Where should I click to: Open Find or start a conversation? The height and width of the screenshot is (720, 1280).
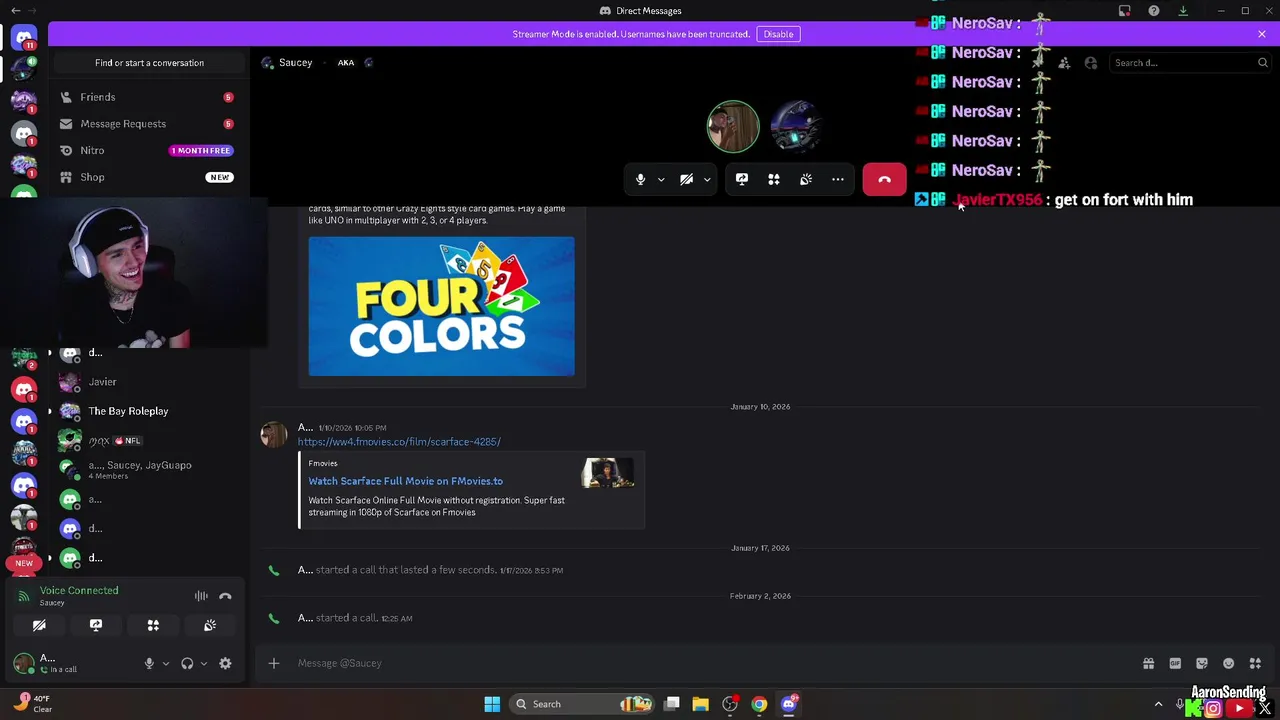[x=149, y=63]
